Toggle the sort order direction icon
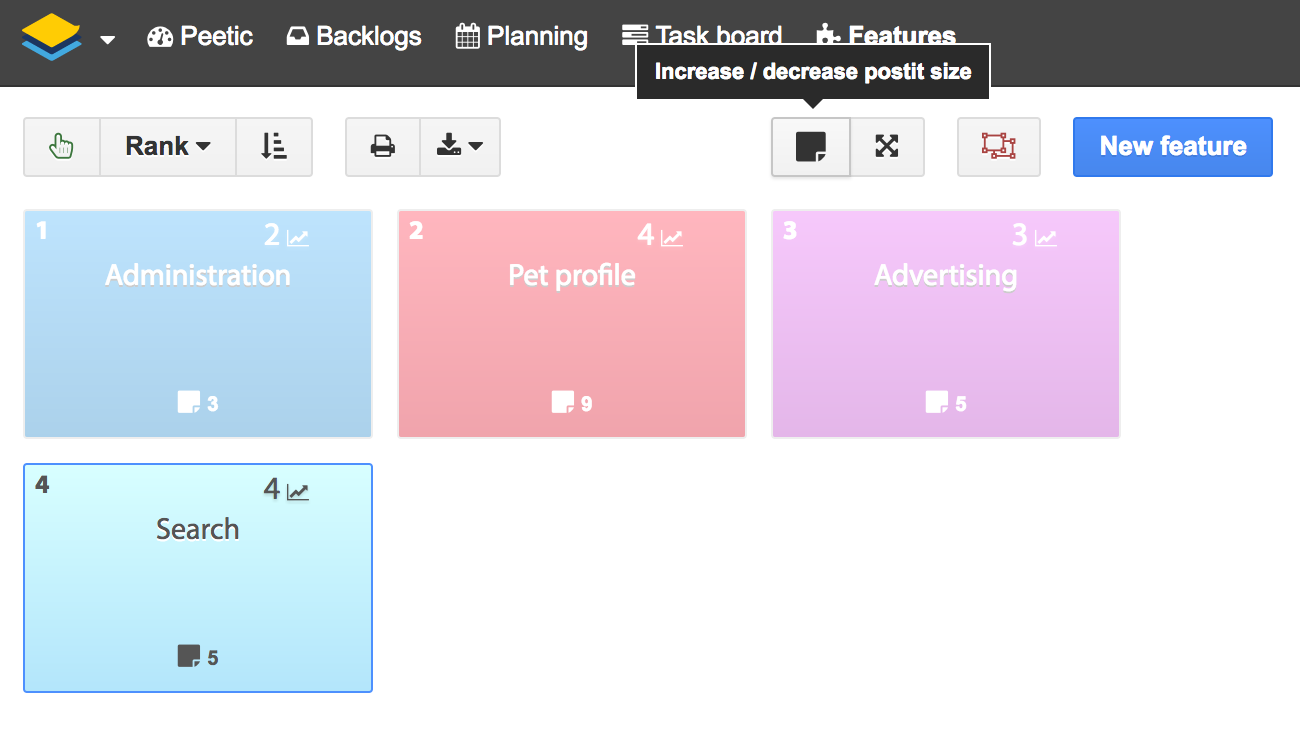The height and width of the screenshot is (741, 1300). (274, 147)
